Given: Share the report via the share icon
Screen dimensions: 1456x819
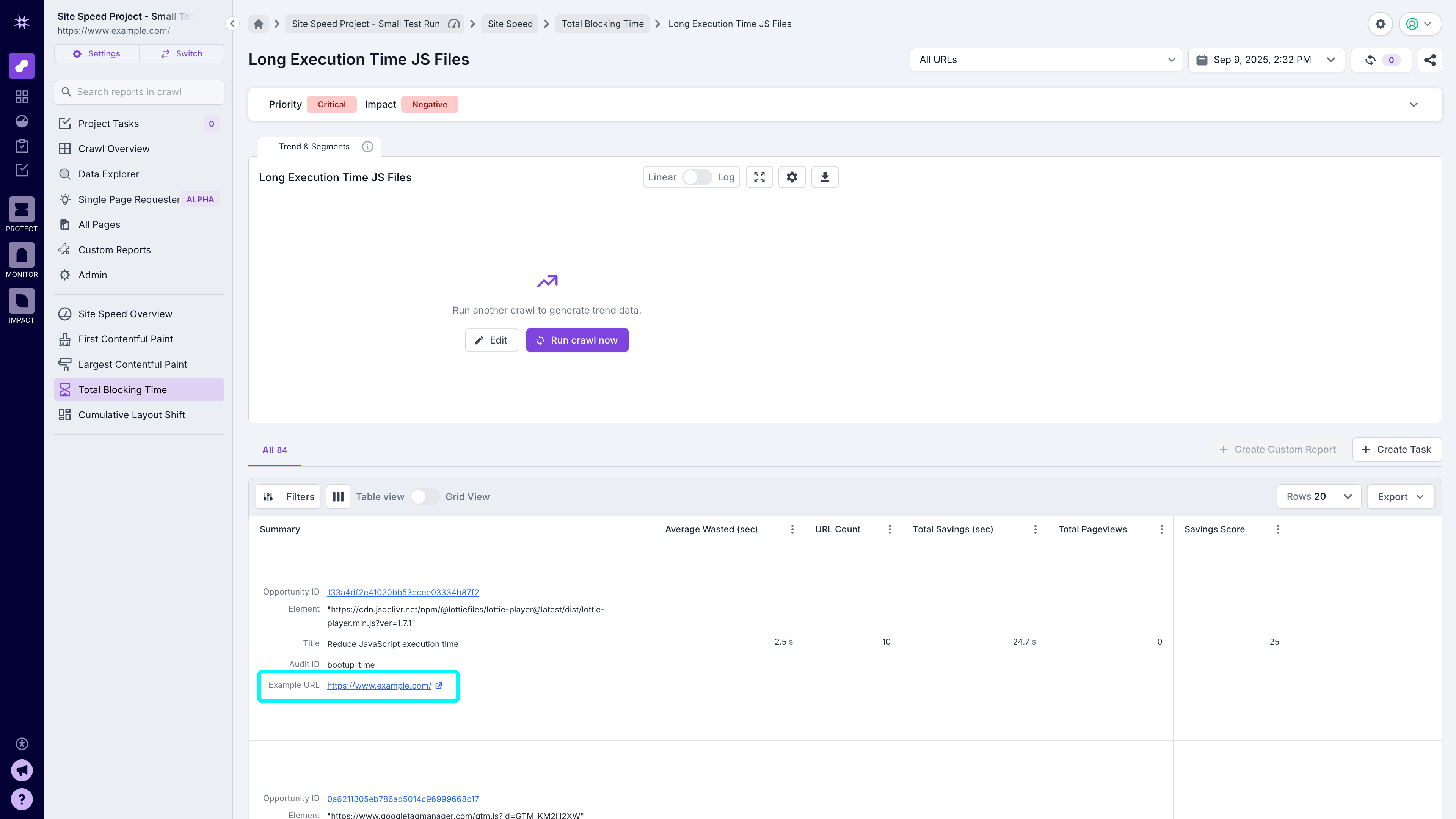Looking at the screenshot, I should pos(1430,60).
